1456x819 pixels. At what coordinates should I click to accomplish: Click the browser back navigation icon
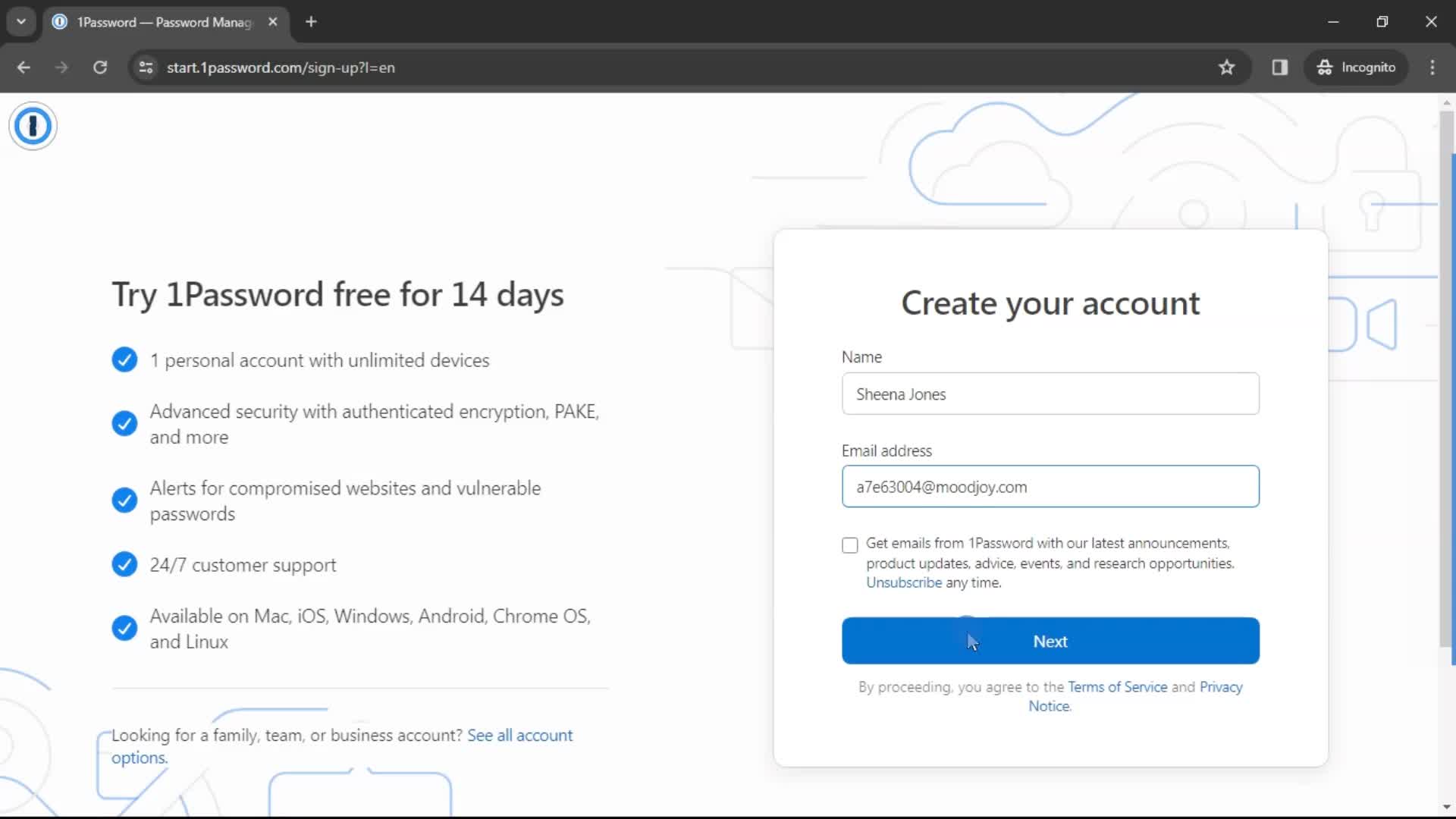[24, 67]
